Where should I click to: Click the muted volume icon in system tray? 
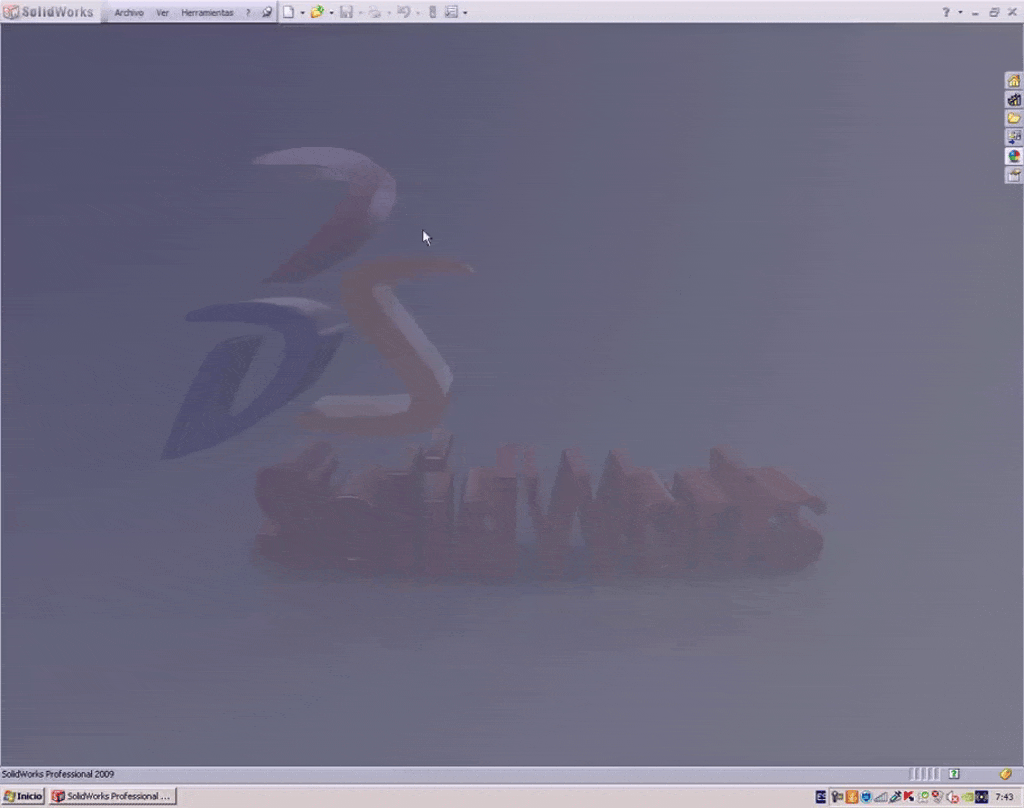pyautogui.click(x=952, y=797)
